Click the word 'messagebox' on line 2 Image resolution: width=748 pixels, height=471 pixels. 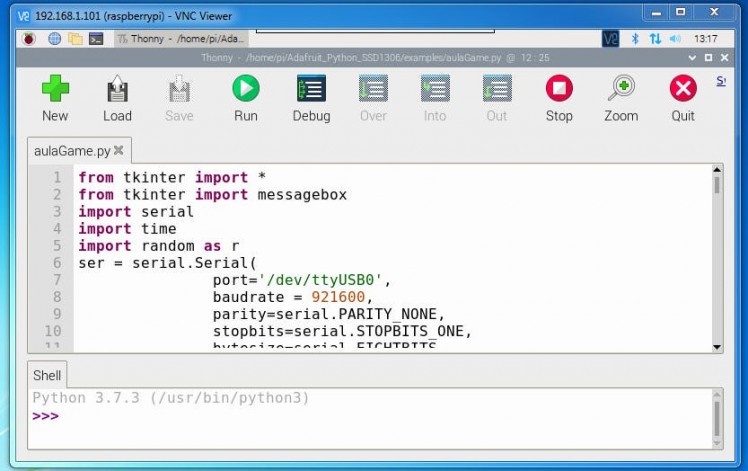click(x=302, y=195)
